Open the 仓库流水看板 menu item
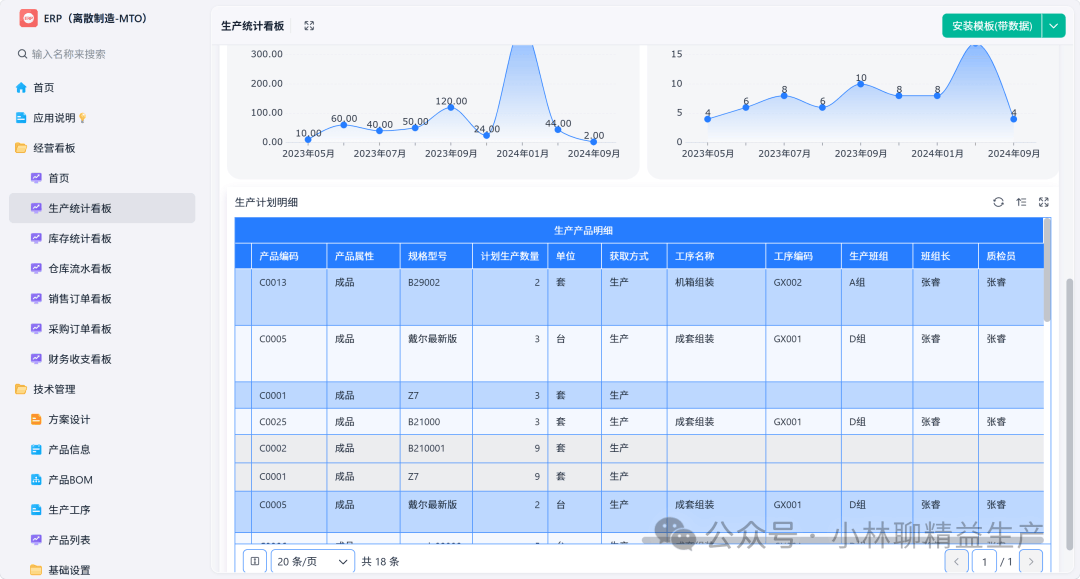 (x=102, y=269)
